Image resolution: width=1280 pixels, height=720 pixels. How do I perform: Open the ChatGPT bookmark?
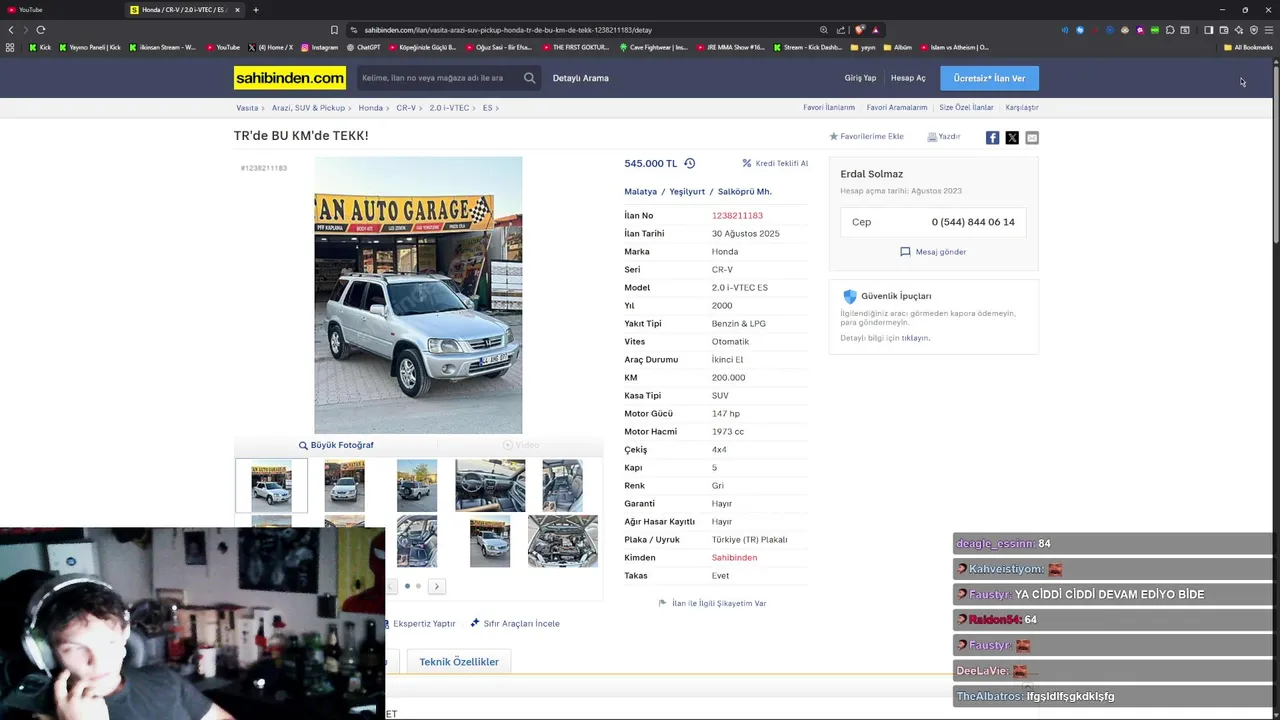click(x=363, y=47)
